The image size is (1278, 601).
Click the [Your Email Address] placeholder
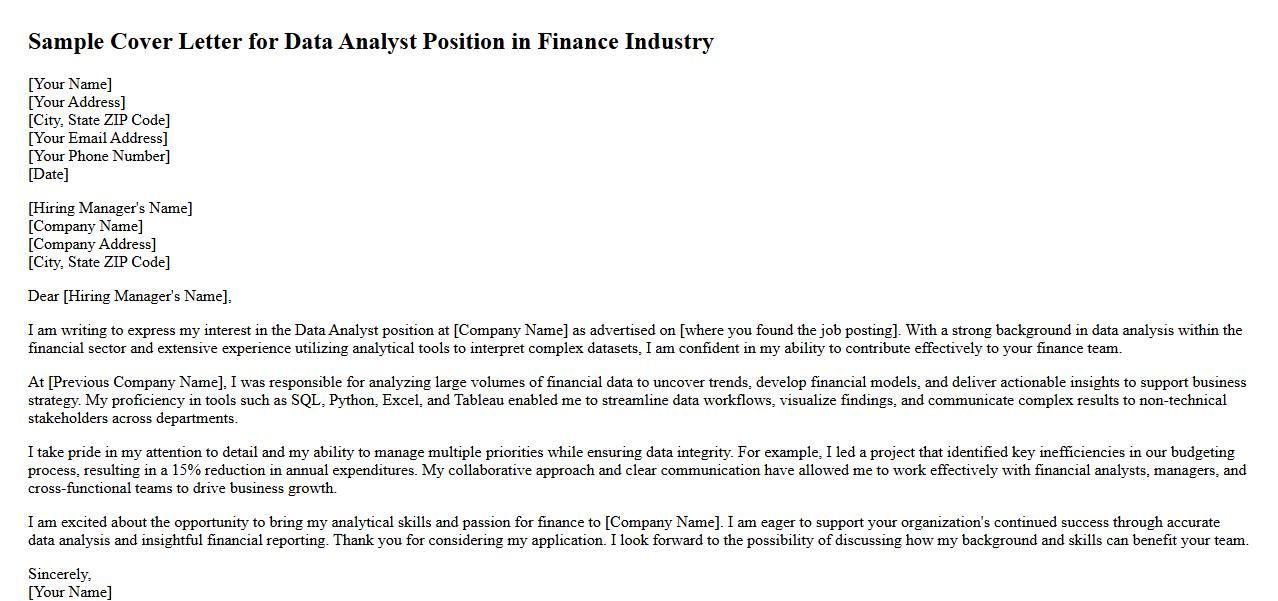[98, 138]
